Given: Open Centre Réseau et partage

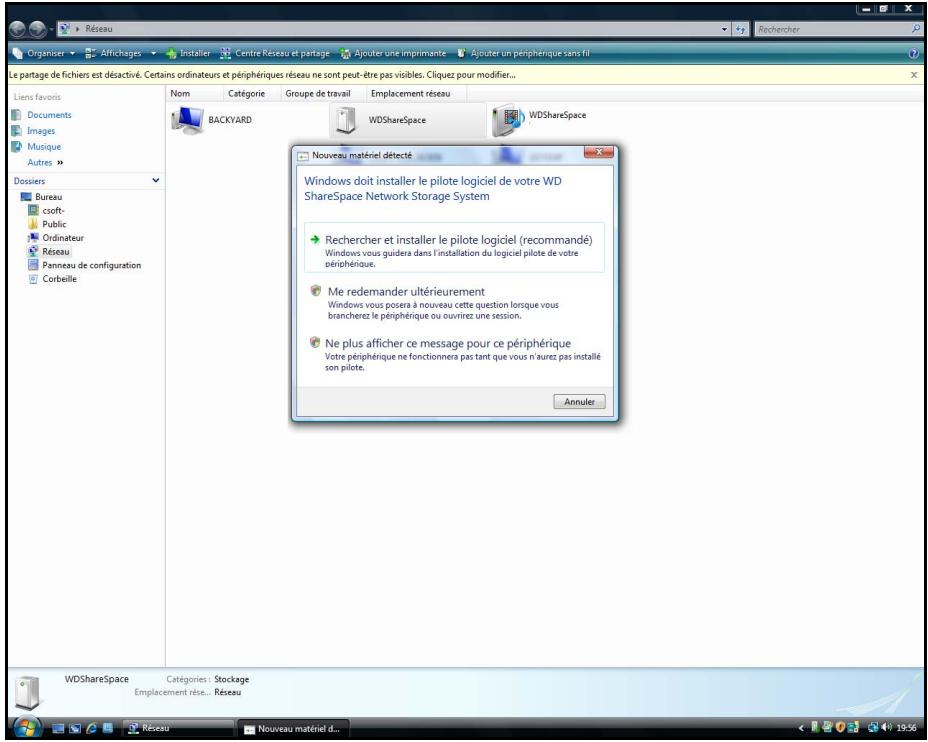Looking at the screenshot, I should click(x=275, y=53).
